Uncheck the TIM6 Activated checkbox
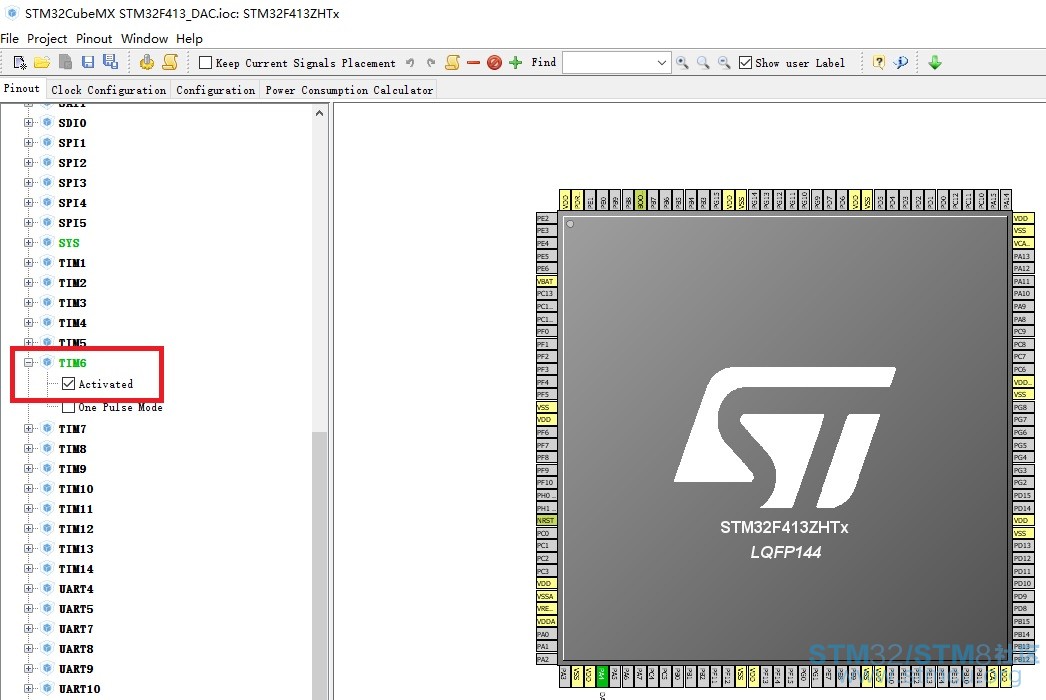 point(68,384)
